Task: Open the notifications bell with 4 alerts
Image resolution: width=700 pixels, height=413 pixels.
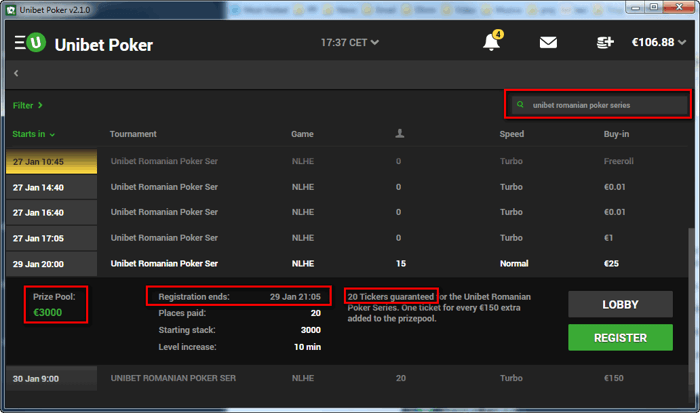Action: (x=492, y=42)
